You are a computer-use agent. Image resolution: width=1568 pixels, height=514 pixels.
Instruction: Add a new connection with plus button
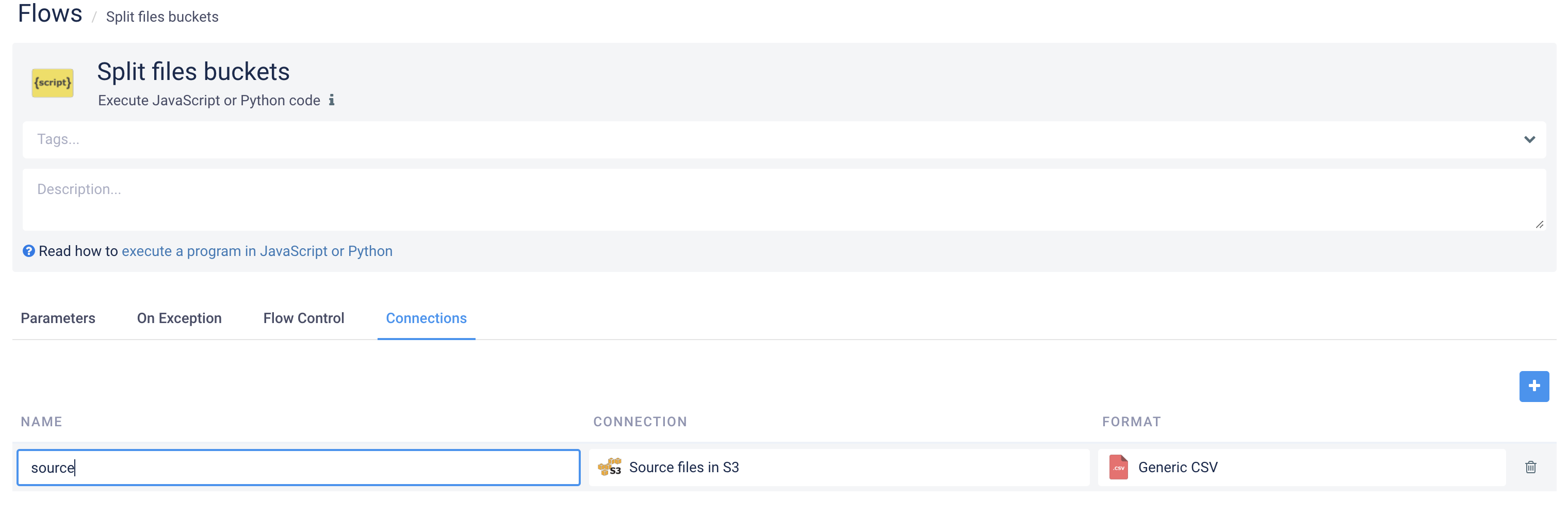coord(1533,386)
